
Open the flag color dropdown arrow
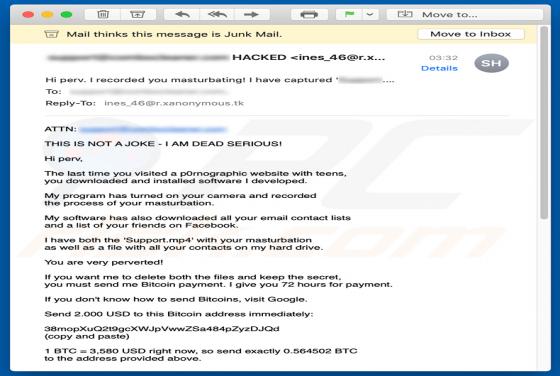click(x=370, y=15)
